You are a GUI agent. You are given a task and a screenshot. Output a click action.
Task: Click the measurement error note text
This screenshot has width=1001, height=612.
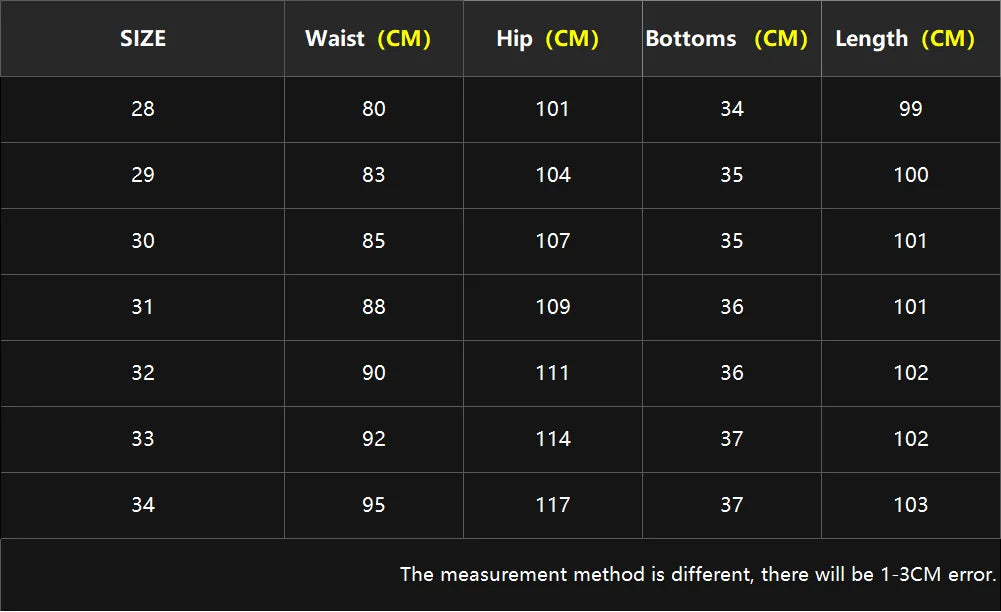pos(698,574)
